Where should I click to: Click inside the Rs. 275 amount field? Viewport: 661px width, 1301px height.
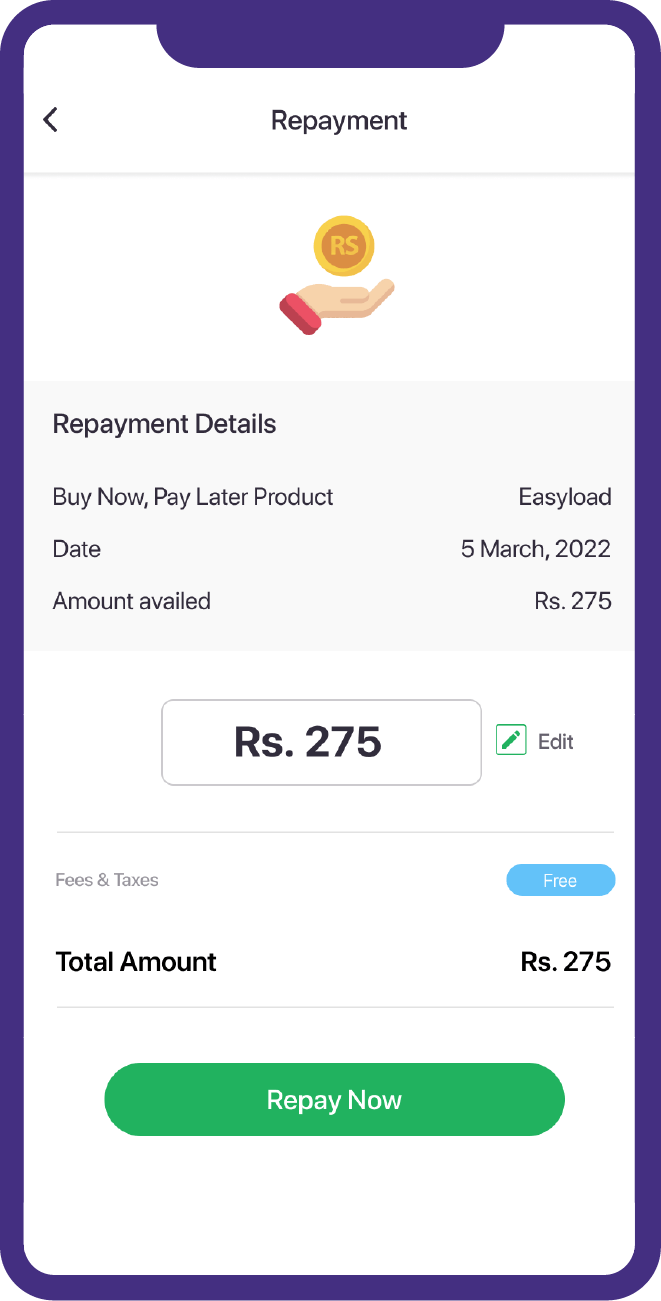click(321, 742)
